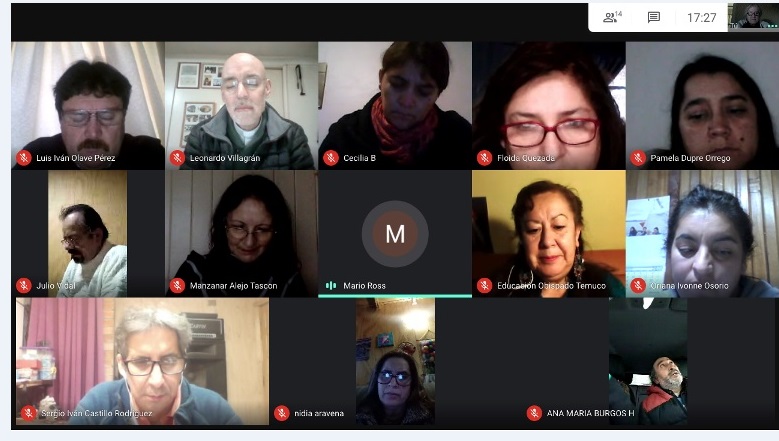Select Sergio Iván Castillo Rodríguez video tile
This screenshot has height=441, width=779.
coord(143,361)
